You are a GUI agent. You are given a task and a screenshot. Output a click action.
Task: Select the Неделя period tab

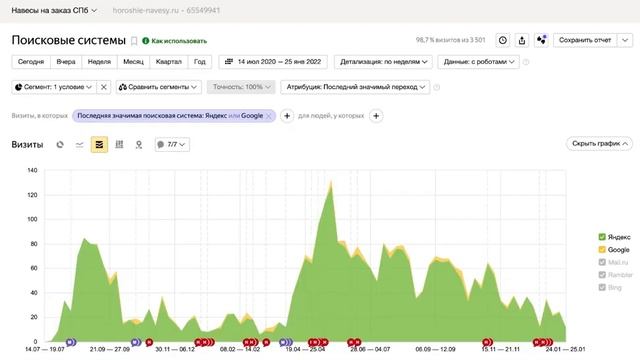click(x=99, y=62)
